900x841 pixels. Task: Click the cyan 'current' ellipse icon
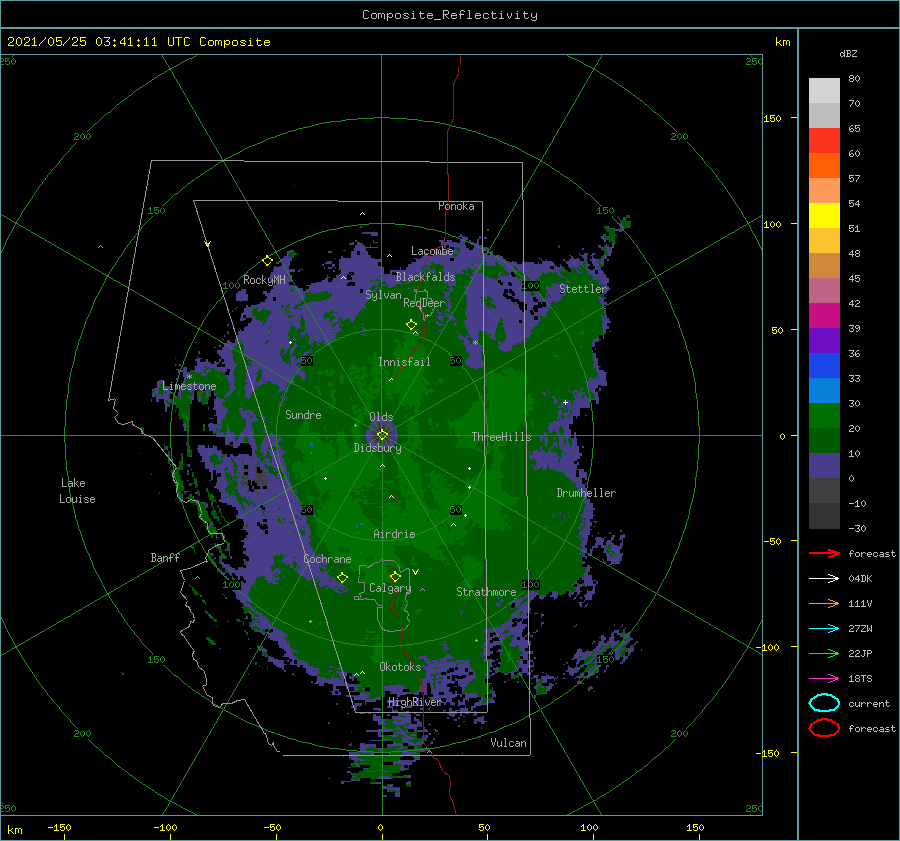click(x=824, y=703)
